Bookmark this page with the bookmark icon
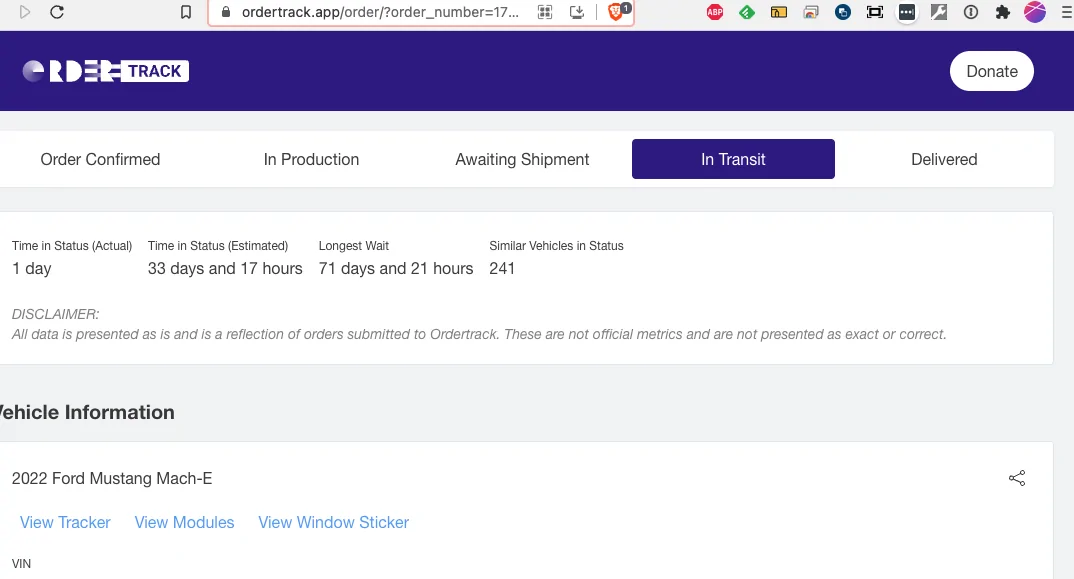The width and height of the screenshot is (1074, 579). pyautogui.click(x=186, y=12)
